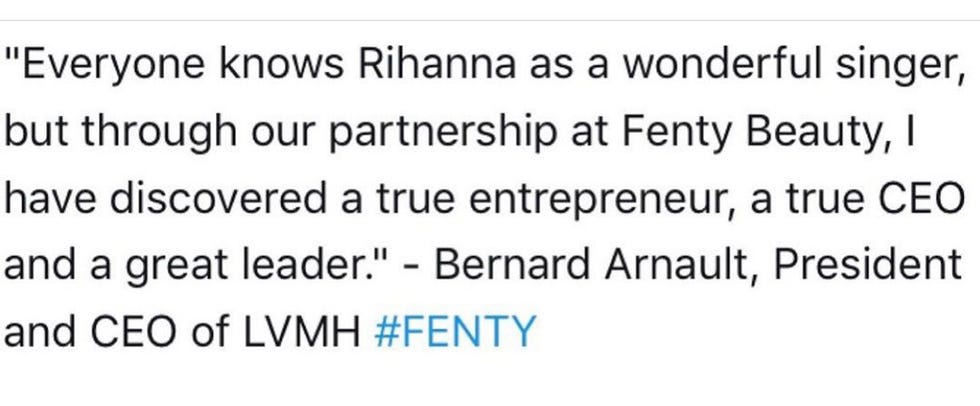Click the CEO text before of LVMH
Screen dimensions: 980x406
pyautogui.click(x=134, y=332)
